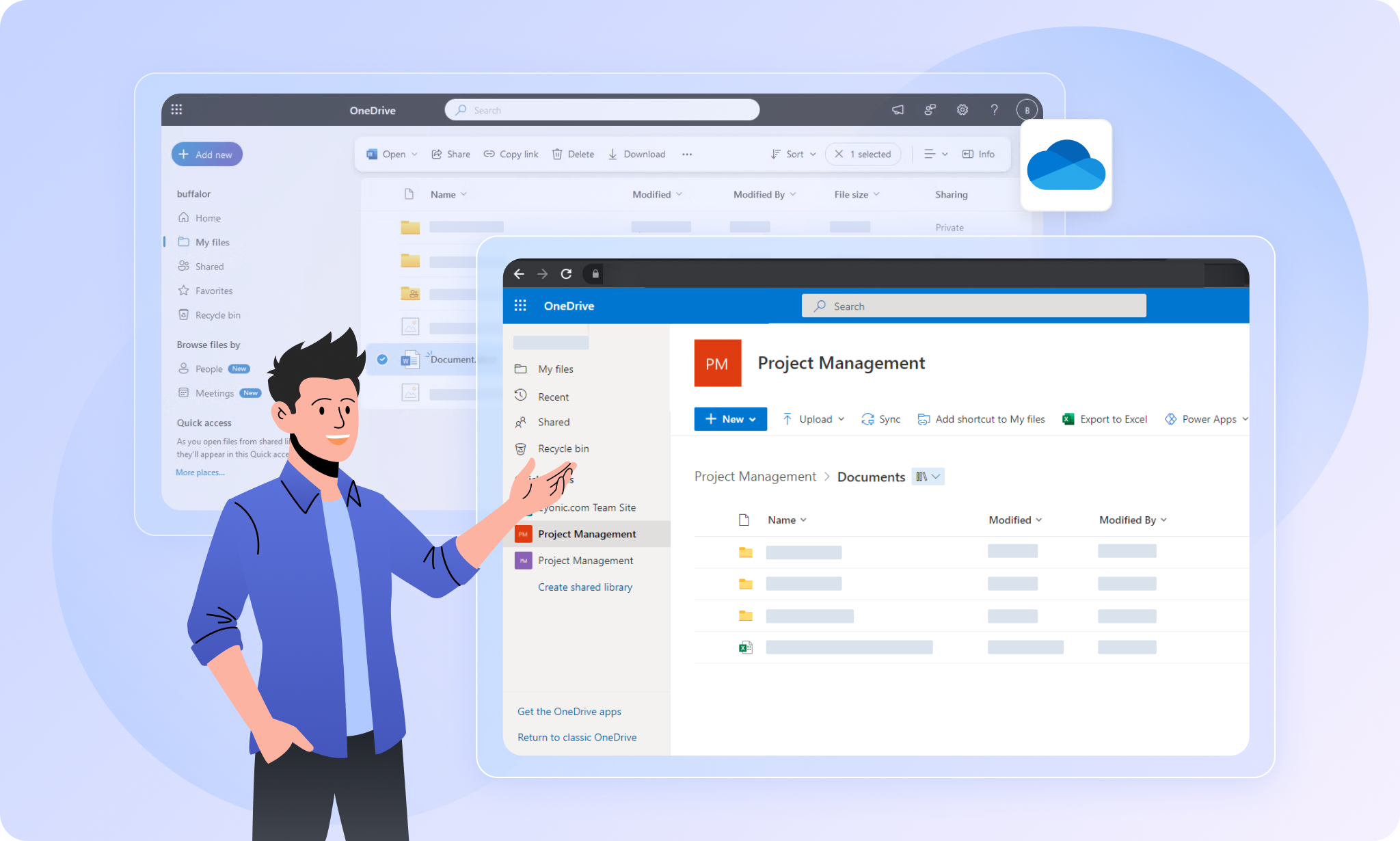The image size is (1400, 841).
Task: Open the app launcher grid in blue OneDrive header
Action: 520,306
